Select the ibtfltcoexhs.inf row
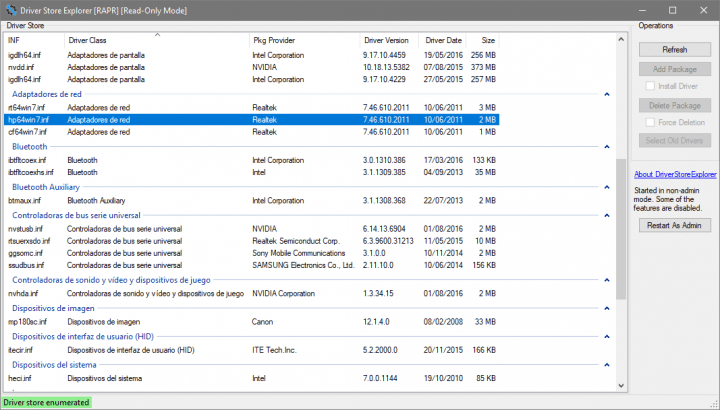 point(252,173)
